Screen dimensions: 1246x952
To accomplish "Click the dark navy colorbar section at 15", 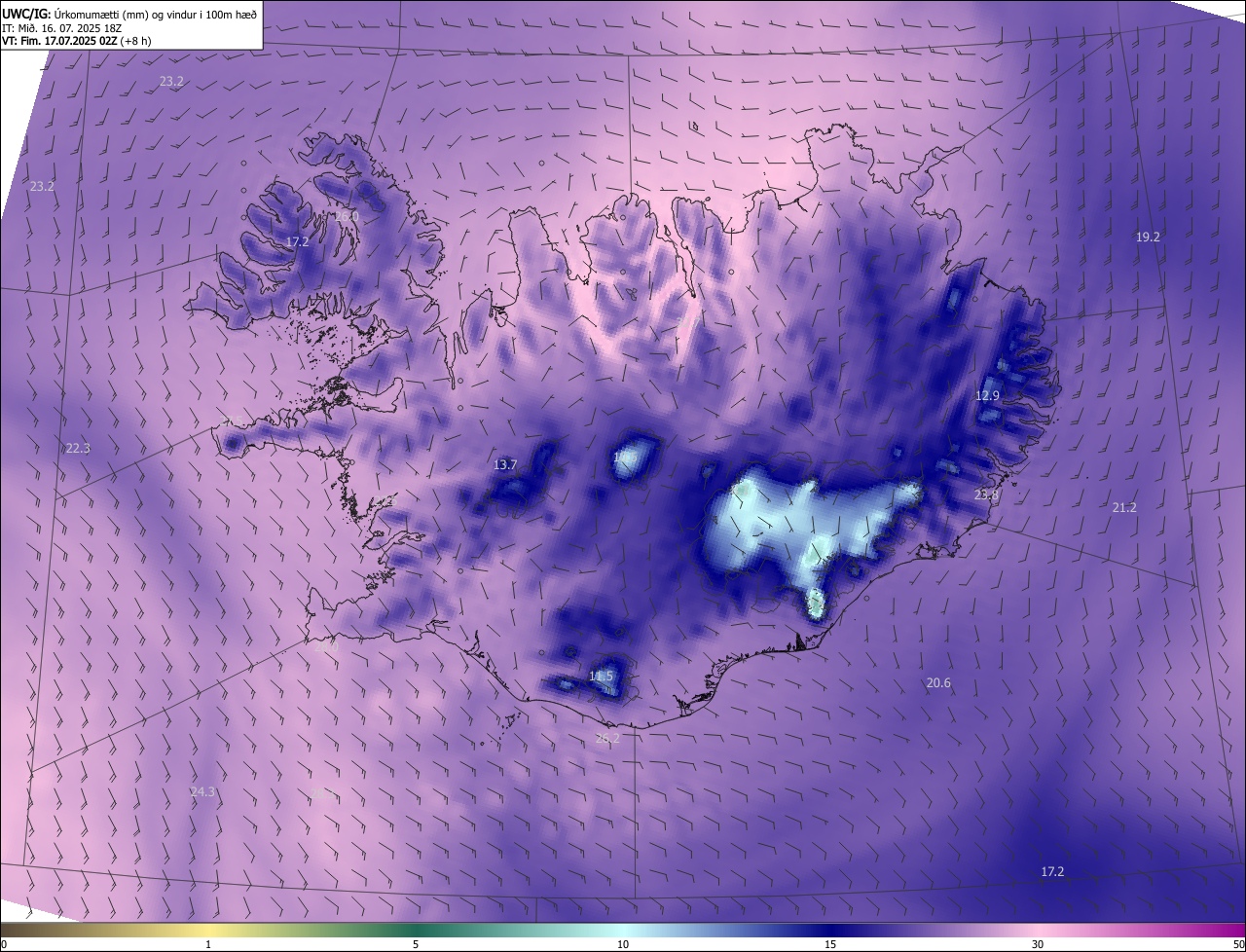I will [830, 930].
